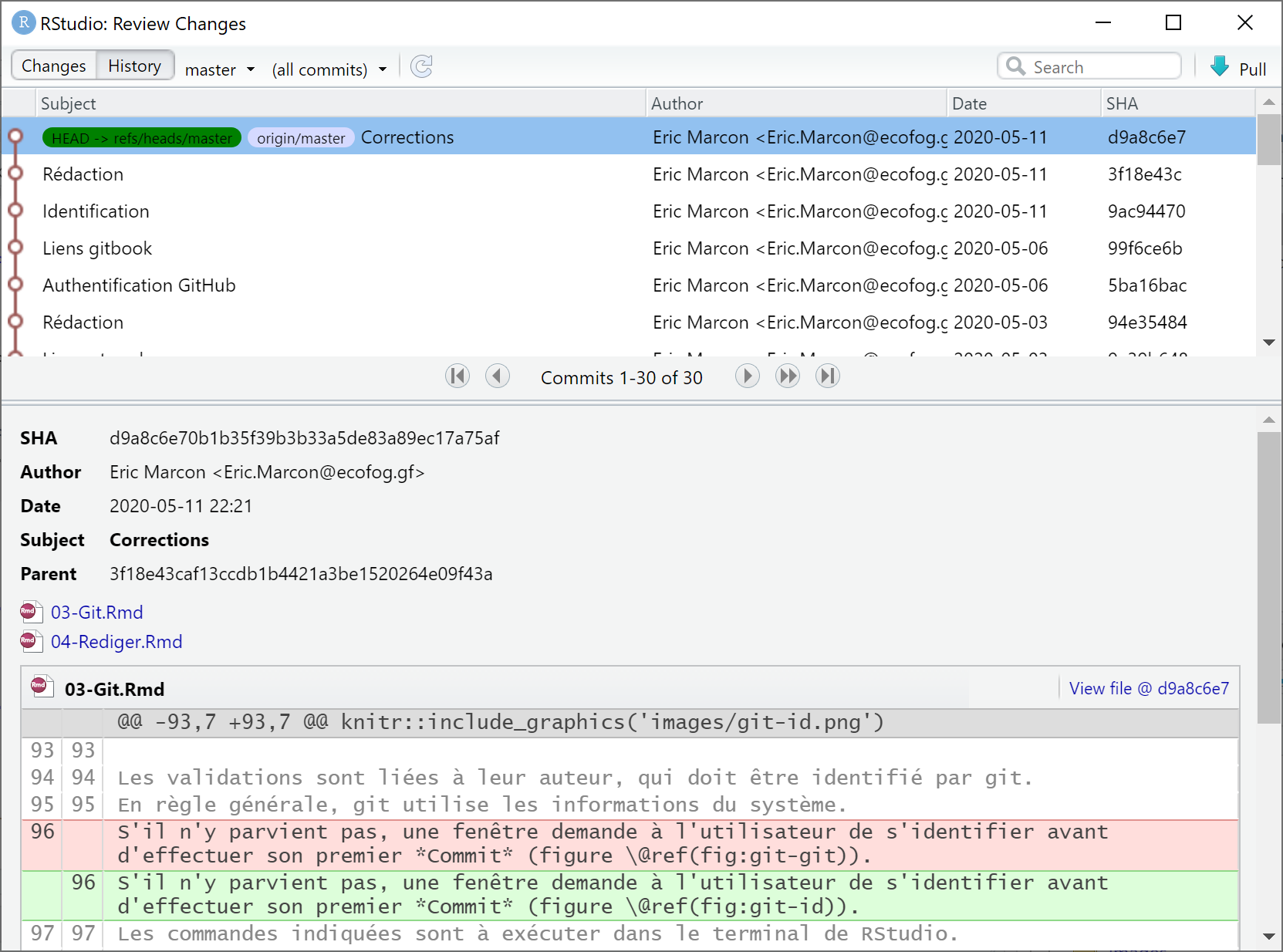Click the origin/master badge
The image size is (1283, 952).
[x=301, y=137]
